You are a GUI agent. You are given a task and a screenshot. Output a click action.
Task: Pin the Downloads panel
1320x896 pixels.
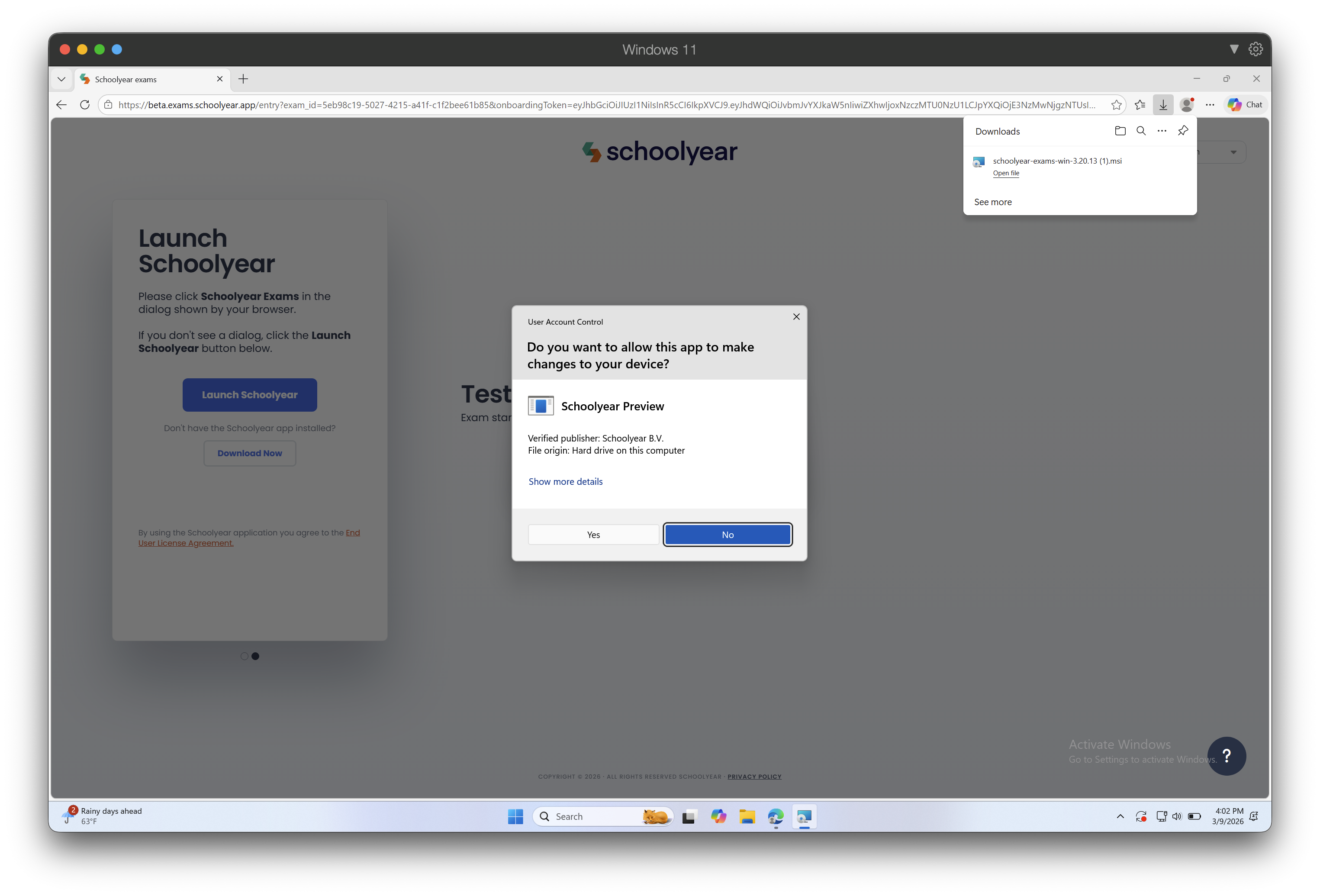pos(1183,131)
